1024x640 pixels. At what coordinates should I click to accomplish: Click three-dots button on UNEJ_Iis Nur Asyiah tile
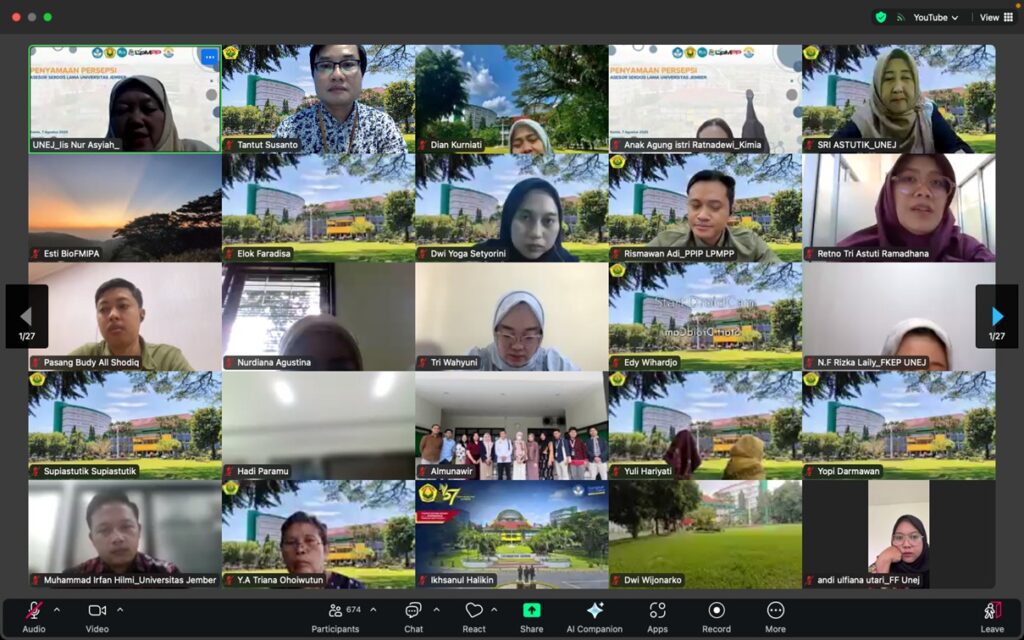point(209,58)
